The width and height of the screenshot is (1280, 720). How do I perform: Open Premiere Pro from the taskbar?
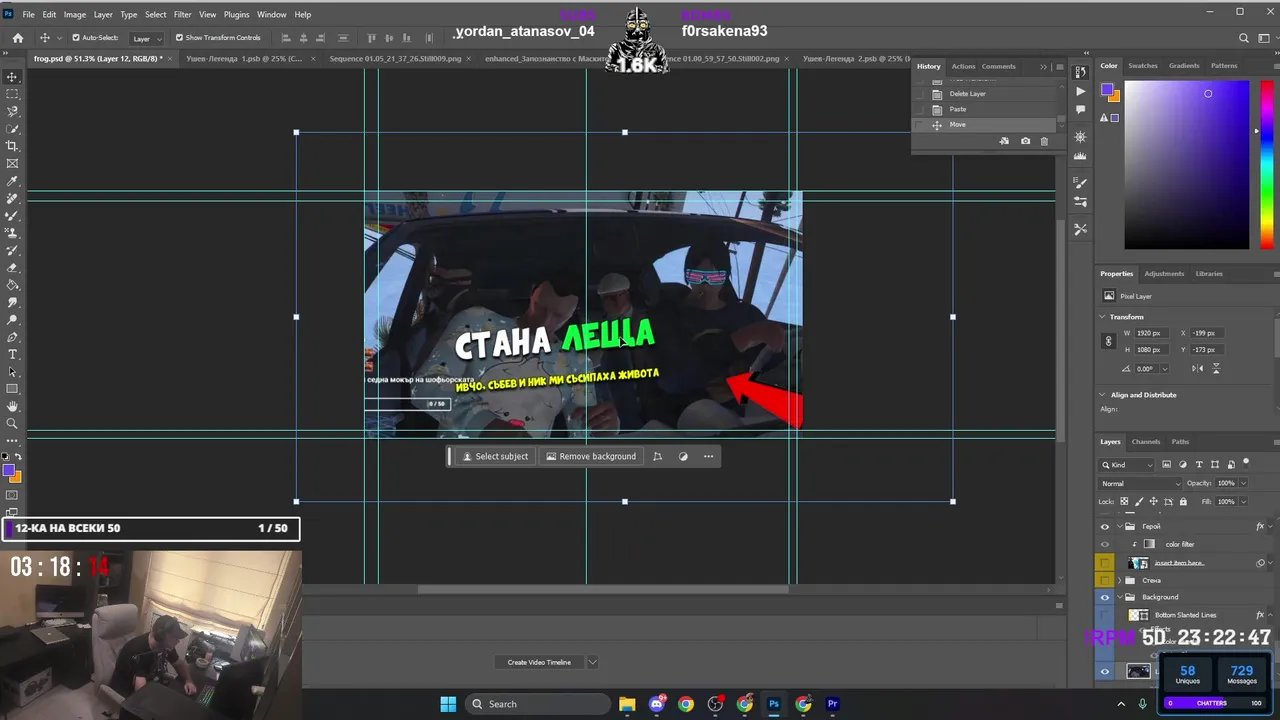coord(832,704)
